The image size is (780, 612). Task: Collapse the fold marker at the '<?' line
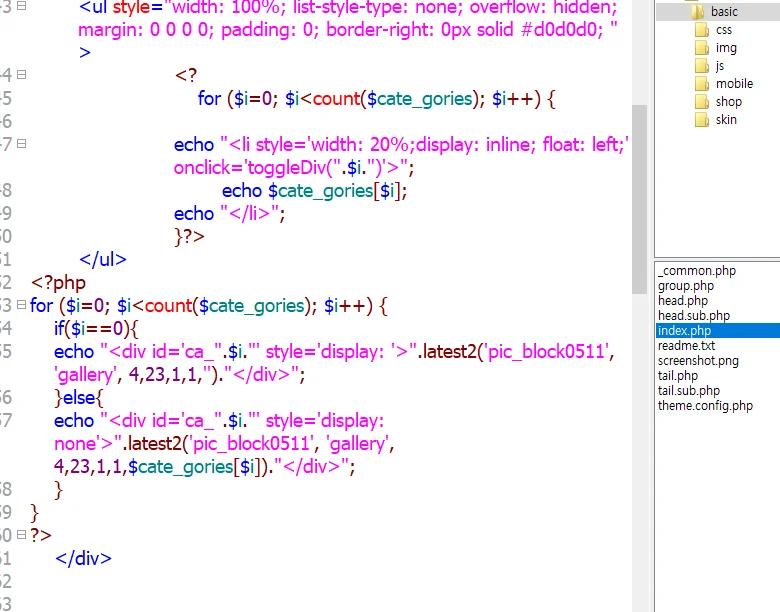click(x=21, y=75)
